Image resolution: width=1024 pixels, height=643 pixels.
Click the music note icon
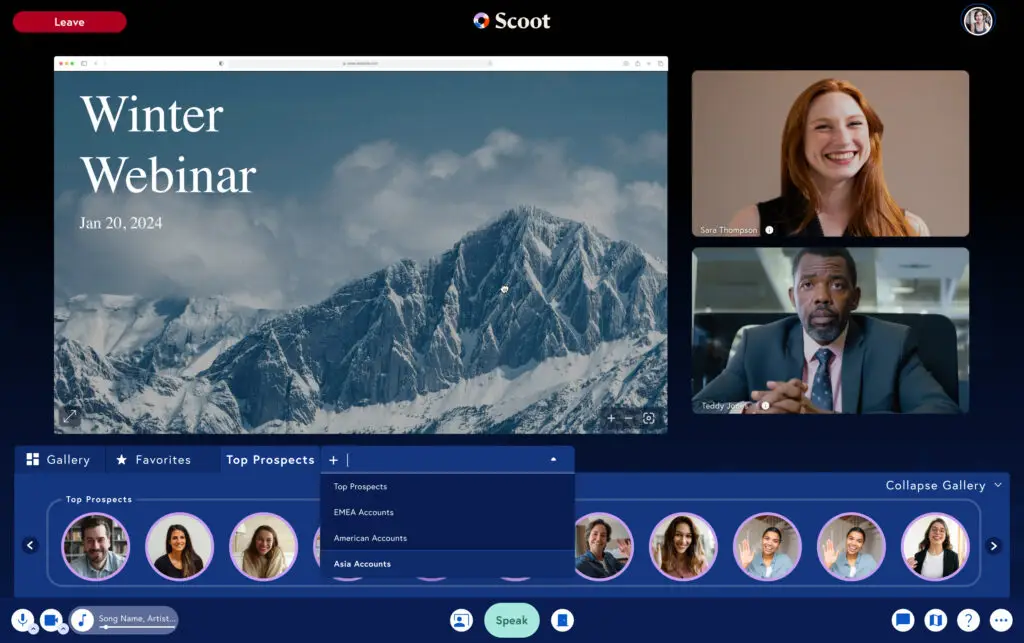[x=82, y=620]
